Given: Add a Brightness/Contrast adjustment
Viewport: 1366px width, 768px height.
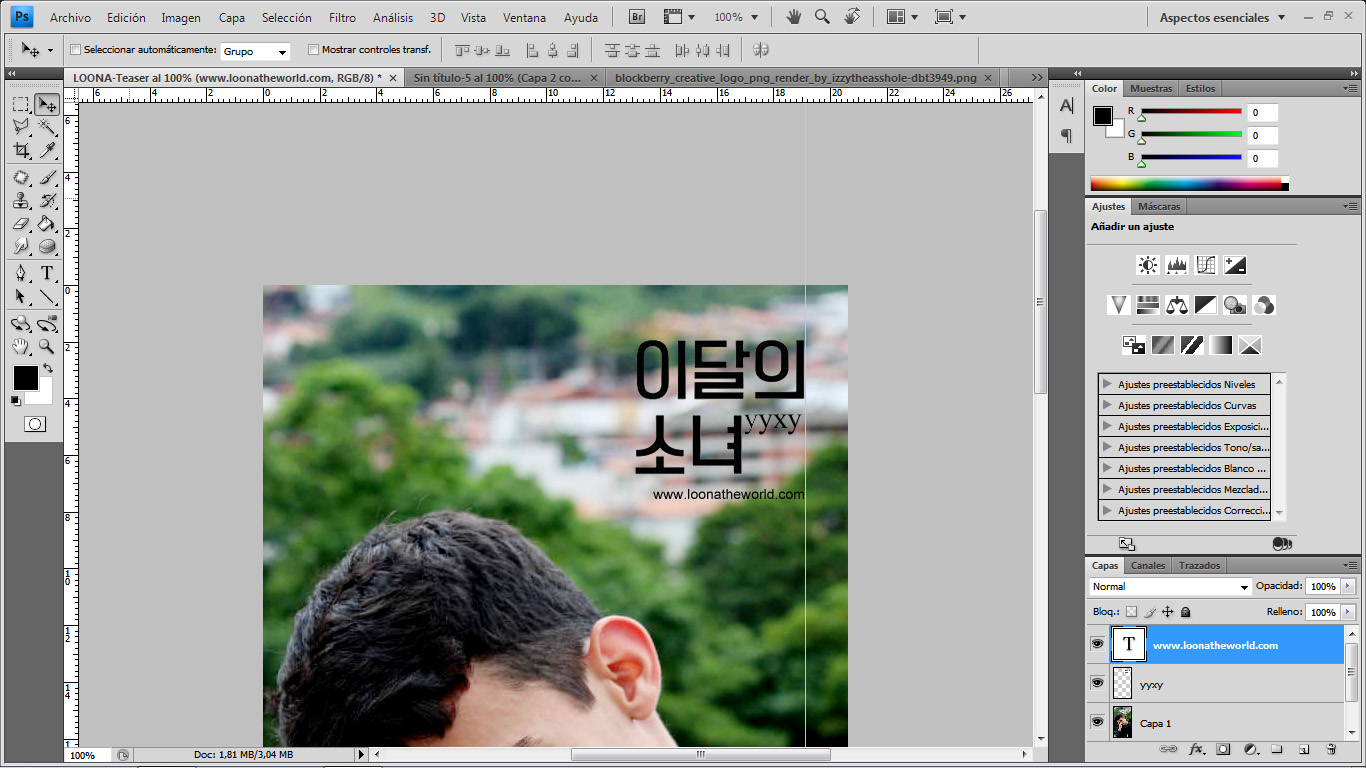Looking at the screenshot, I should pos(1148,265).
